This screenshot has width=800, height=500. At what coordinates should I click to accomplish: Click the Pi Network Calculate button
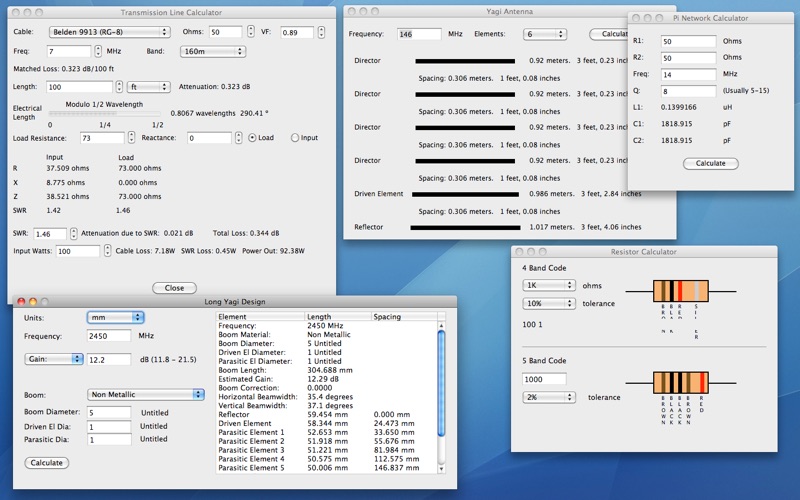coord(711,163)
